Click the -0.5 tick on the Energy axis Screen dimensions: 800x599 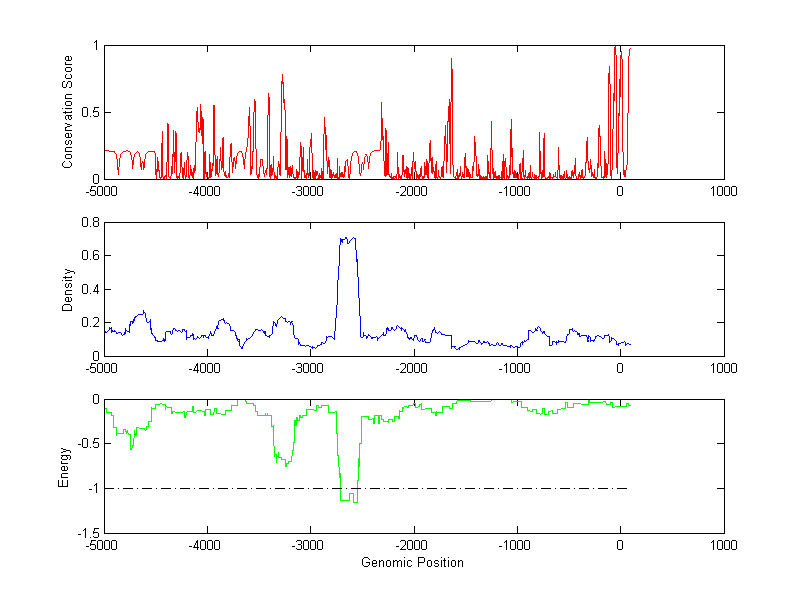(x=87, y=444)
